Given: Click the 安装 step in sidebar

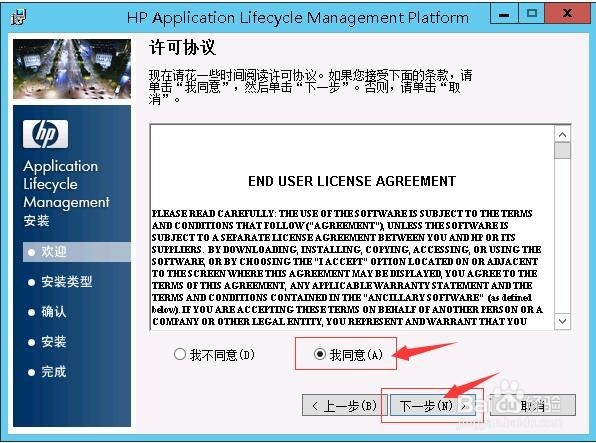Looking at the screenshot, I should pos(54,341).
